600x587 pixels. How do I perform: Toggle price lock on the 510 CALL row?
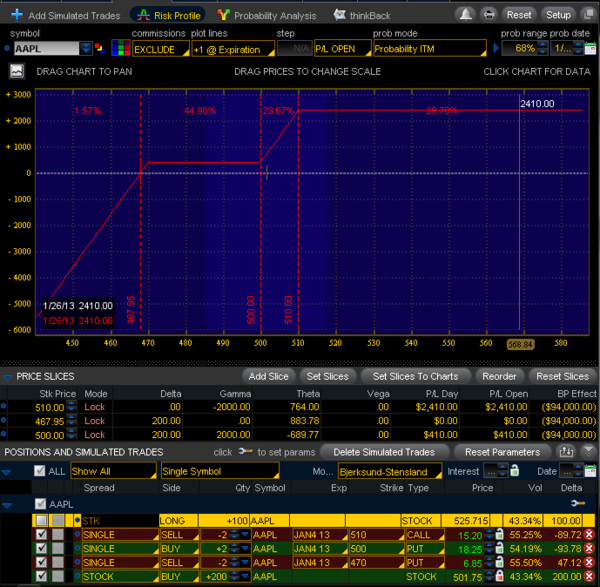(499, 534)
